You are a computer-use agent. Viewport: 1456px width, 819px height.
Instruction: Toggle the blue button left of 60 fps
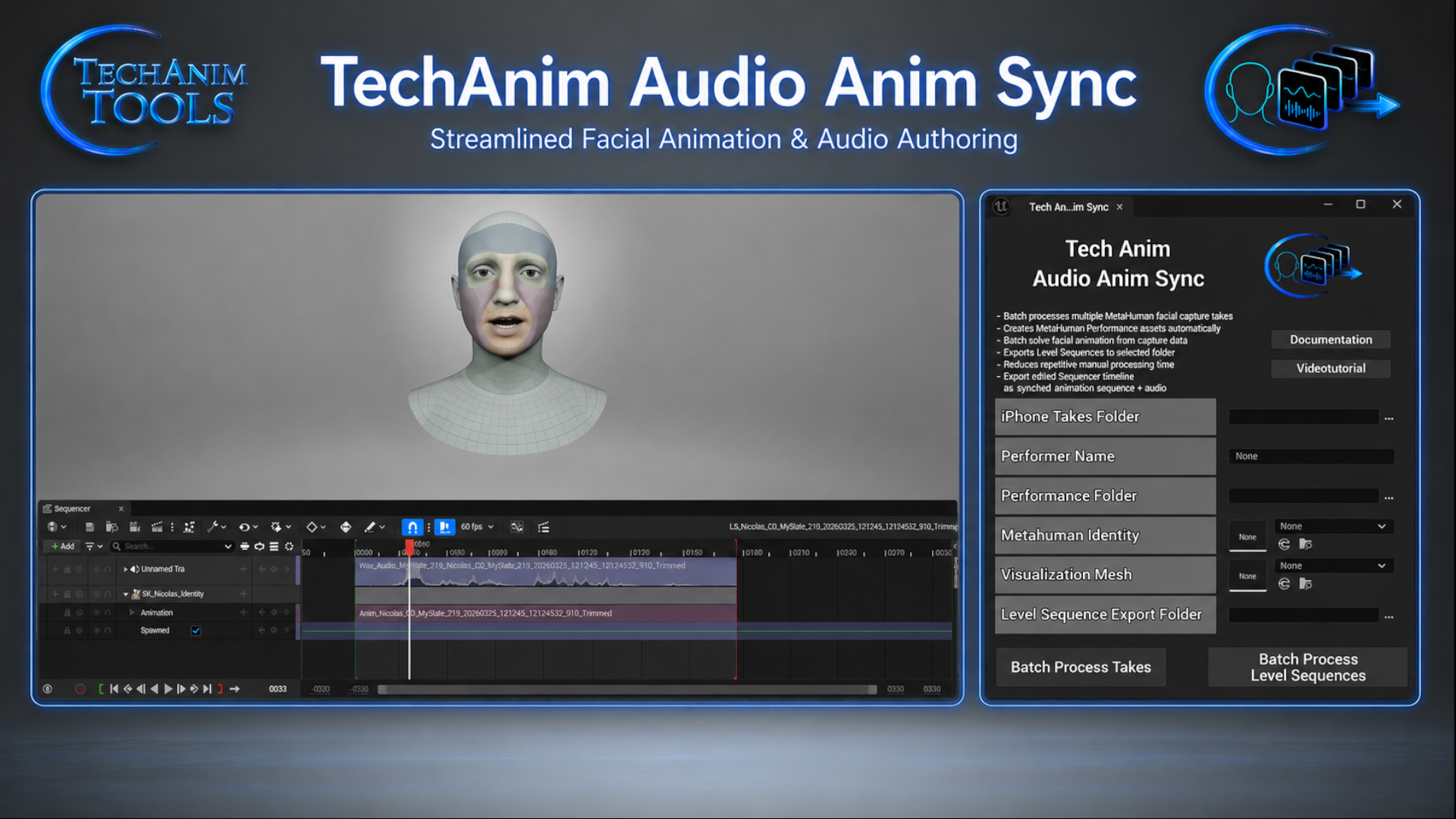[x=444, y=527]
